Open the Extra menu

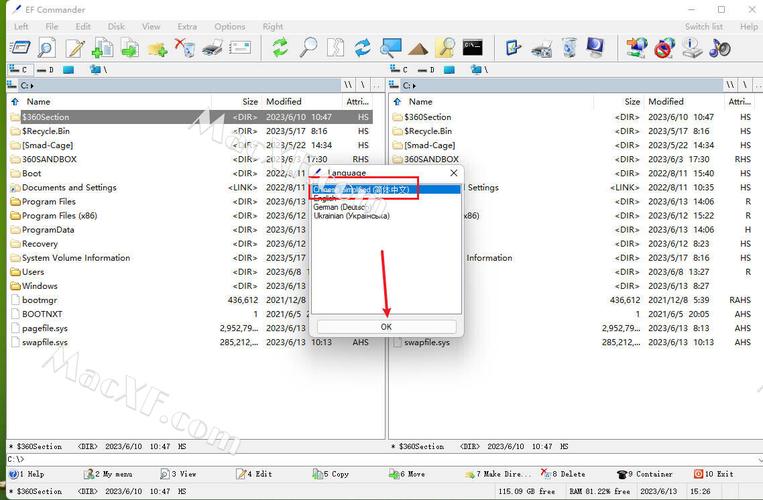coord(187,27)
